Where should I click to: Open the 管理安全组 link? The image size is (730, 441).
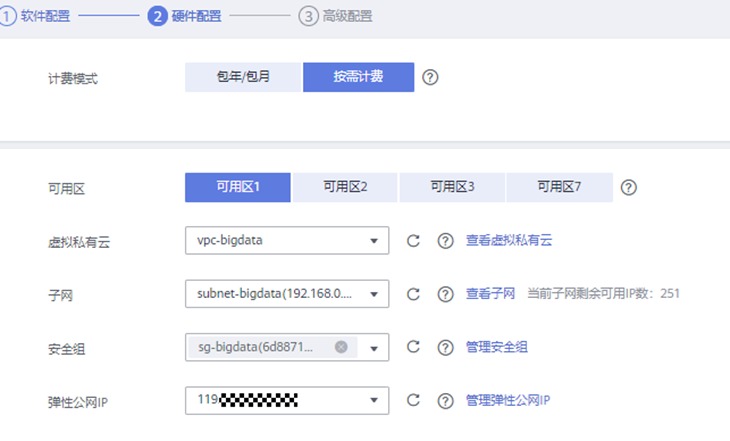pos(496,347)
